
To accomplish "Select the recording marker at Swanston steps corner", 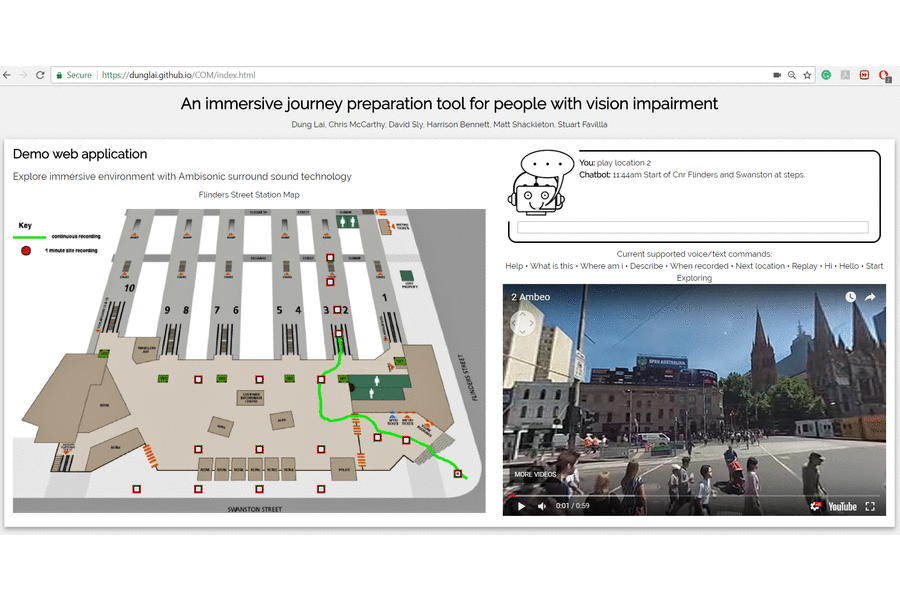I will (x=458, y=474).
